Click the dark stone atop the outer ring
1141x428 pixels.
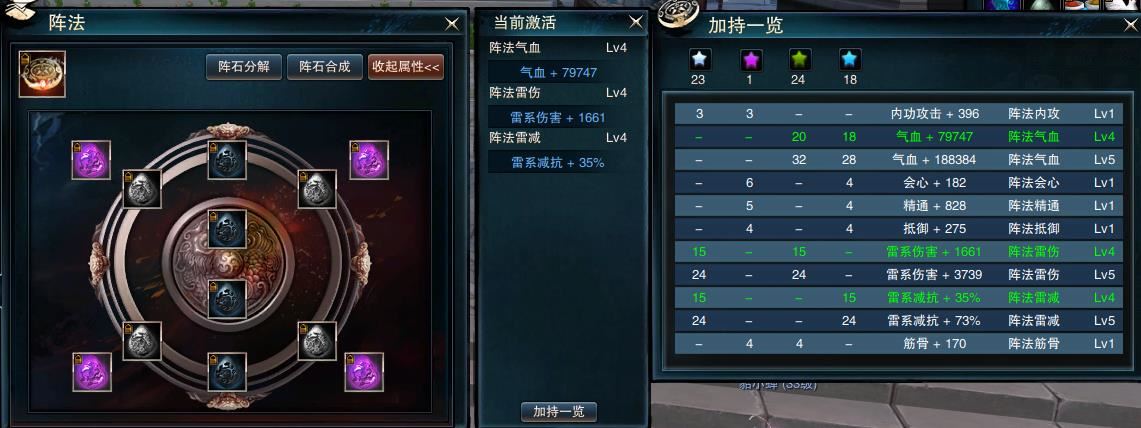pos(227,159)
